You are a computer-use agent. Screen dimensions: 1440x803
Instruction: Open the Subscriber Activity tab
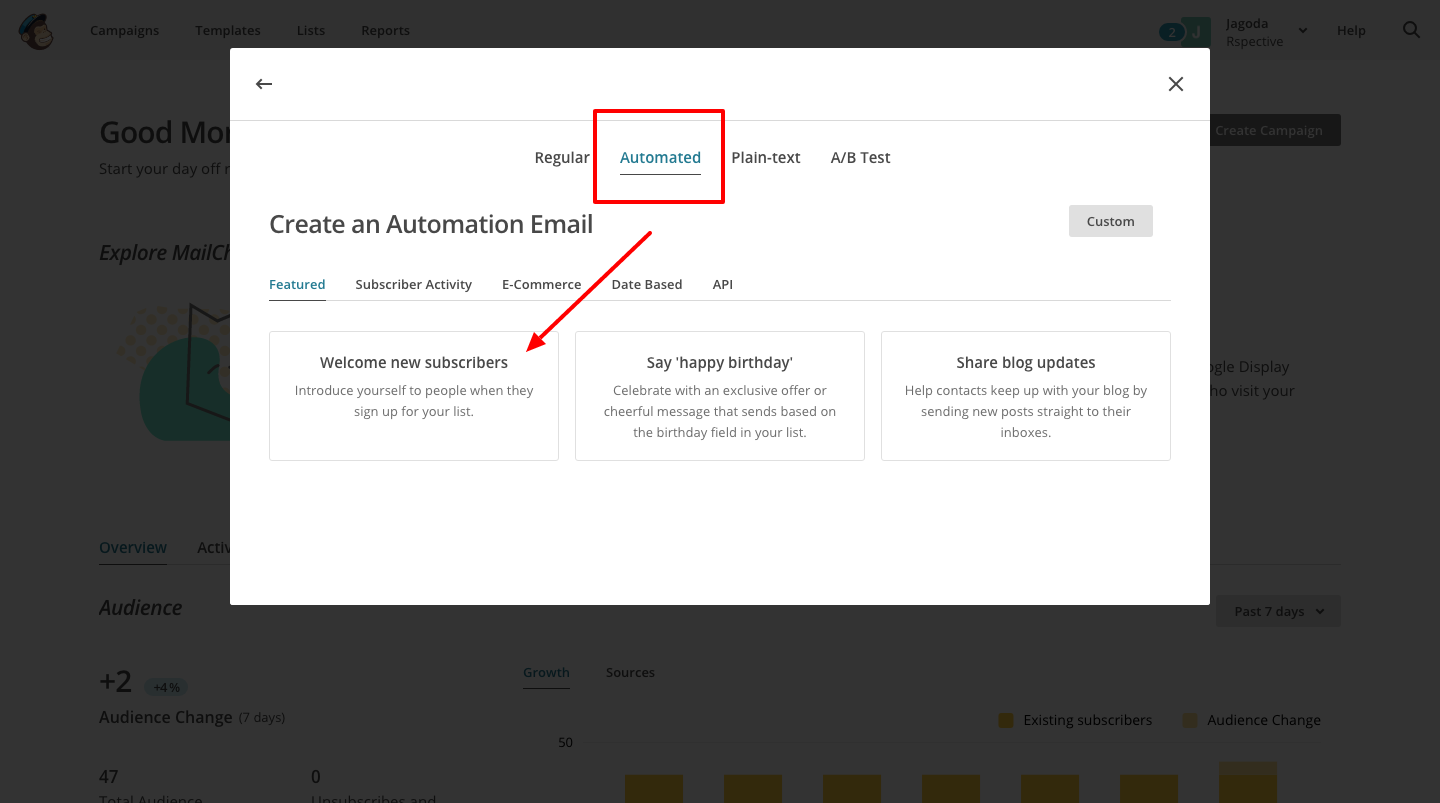(x=413, y=284)
